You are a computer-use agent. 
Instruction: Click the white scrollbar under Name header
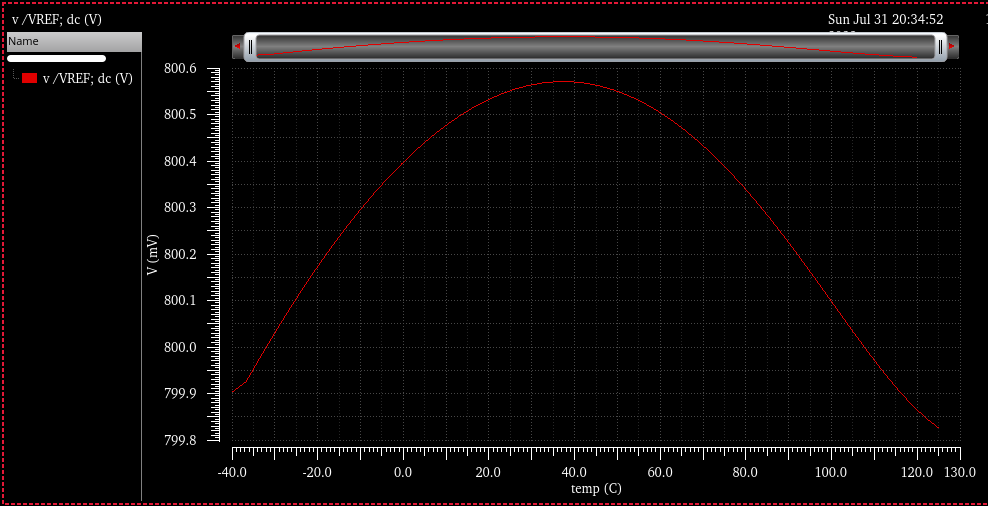tap(56, 59)
